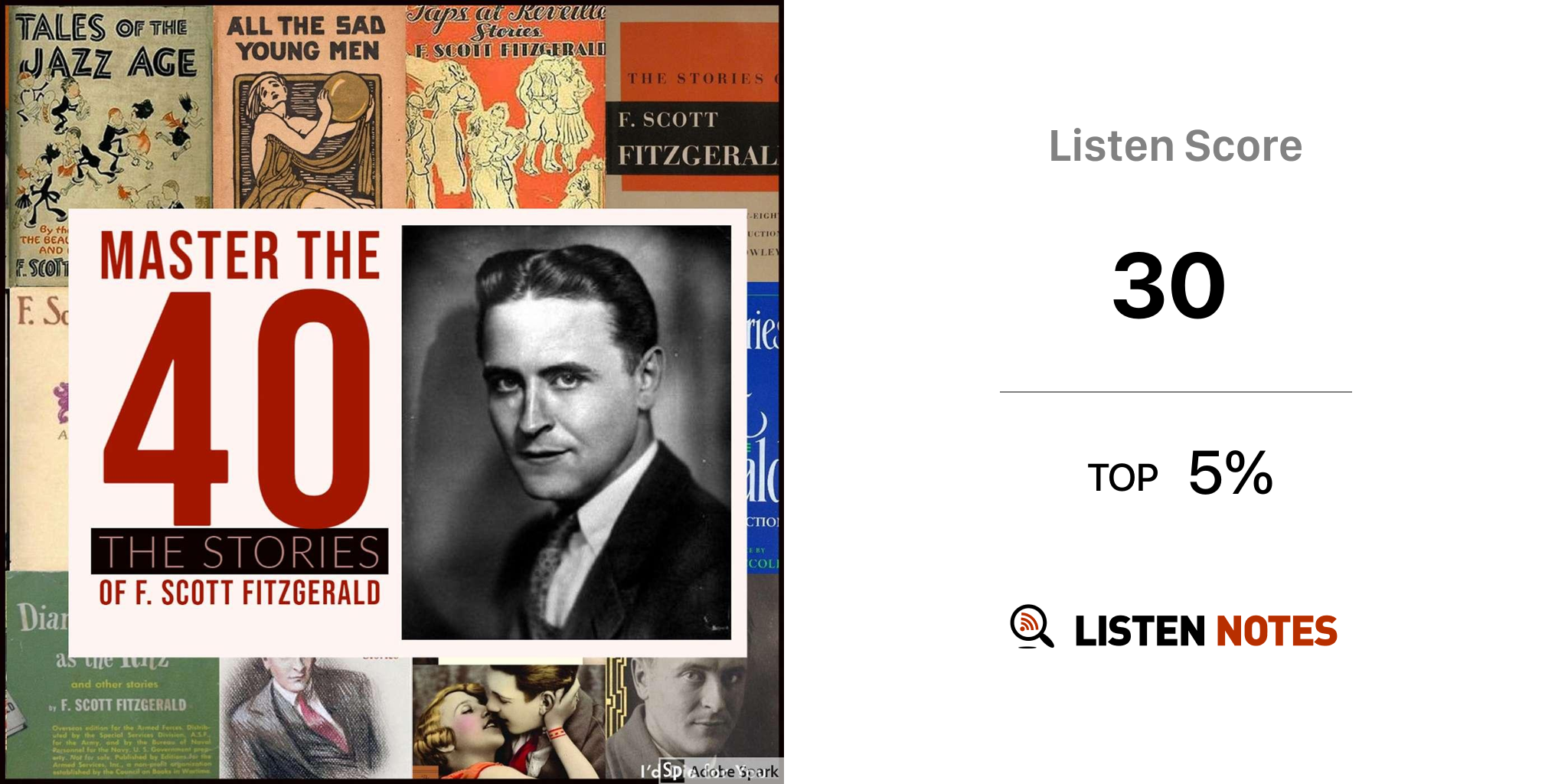
Task: Open the LISTEN NOTES brand text
Action: point(1206,631)
